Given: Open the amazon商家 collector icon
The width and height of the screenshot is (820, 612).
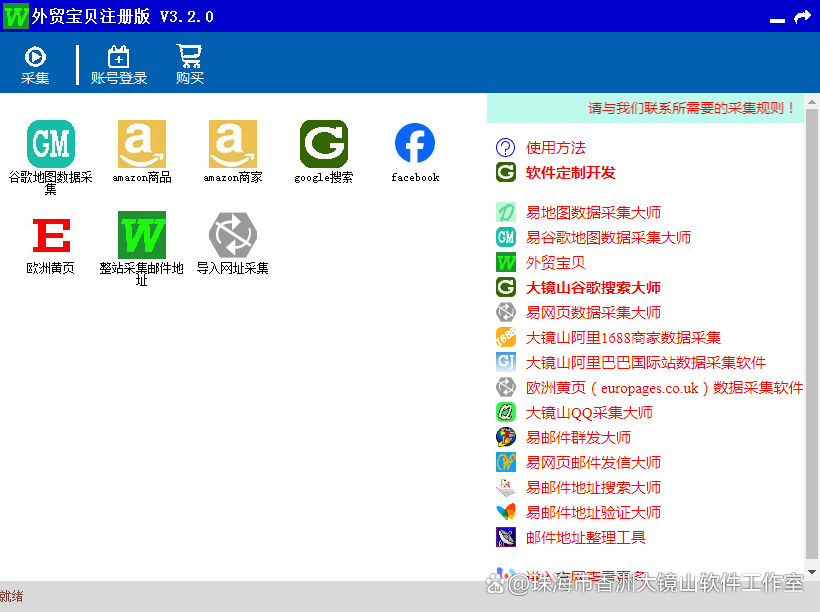Looking at the screenshot, I should [x=232, y=145].
